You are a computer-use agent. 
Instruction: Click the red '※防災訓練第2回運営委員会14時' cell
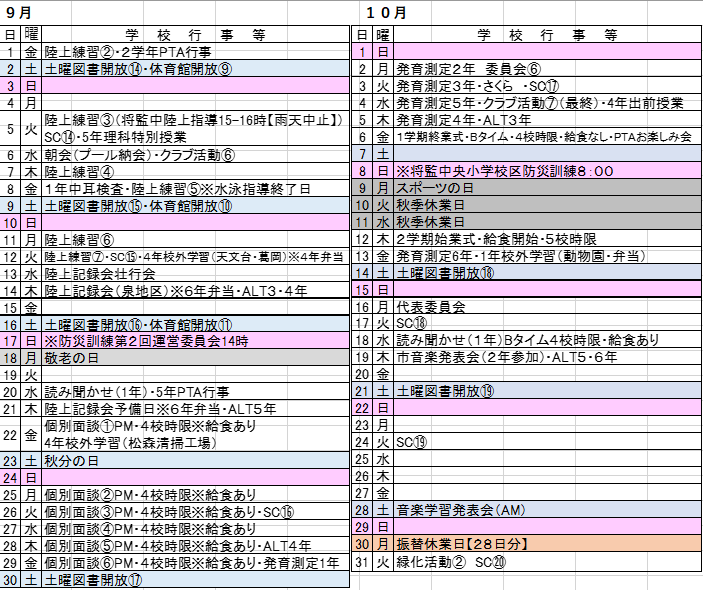[x=195, y=341]
